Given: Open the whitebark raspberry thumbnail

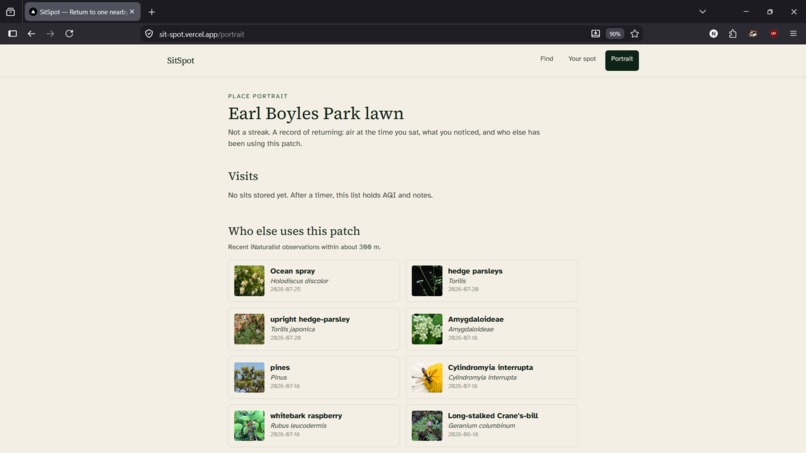Looking at the screenshot, I should pyautogui.click(x=249, y=426).
